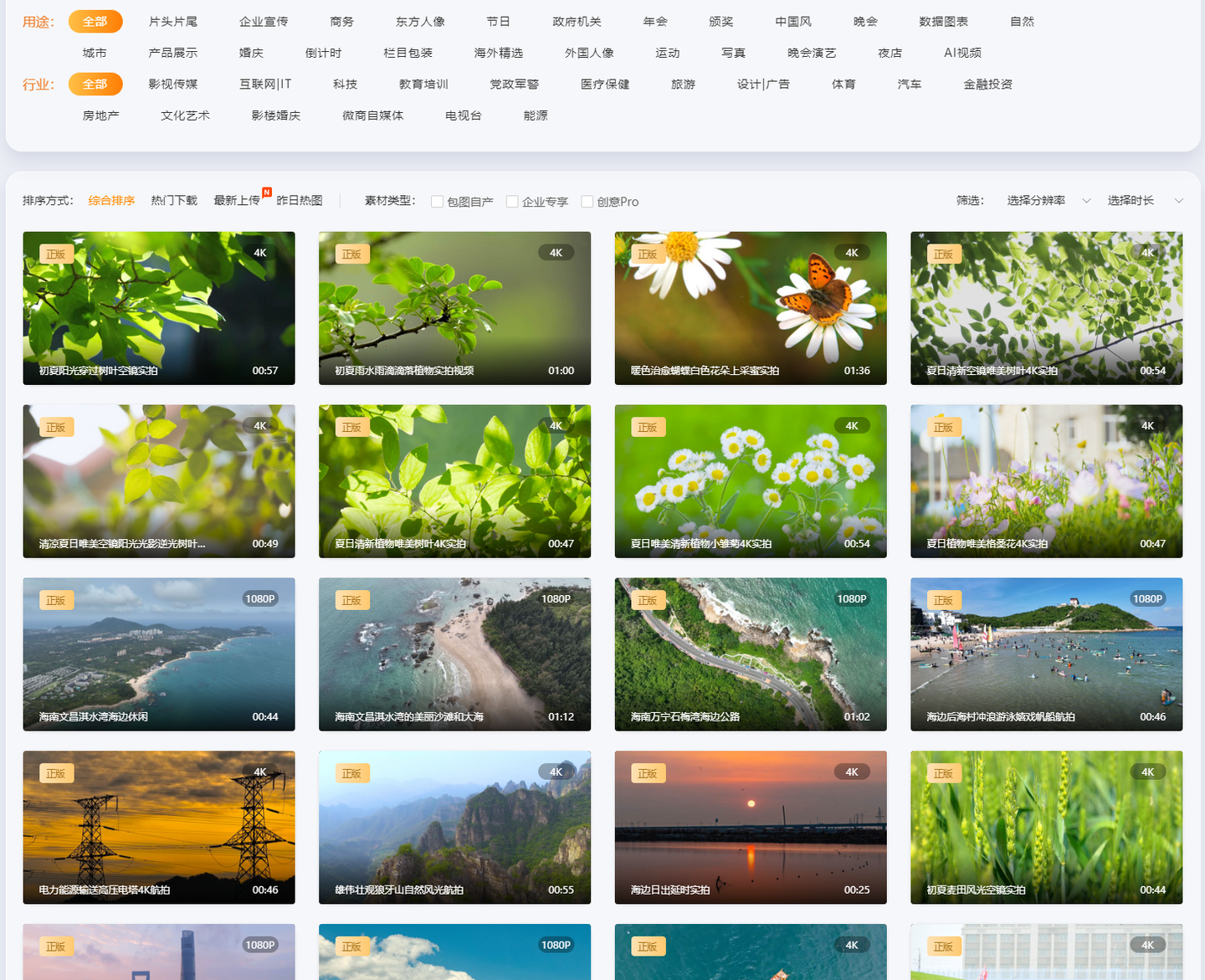View the 海南文昌淇水湾的美丽沙滩和大海 video
Image resolution: width=1205 pixels, height=980 pixels.
pyautogui.click(x=454, y=654)
